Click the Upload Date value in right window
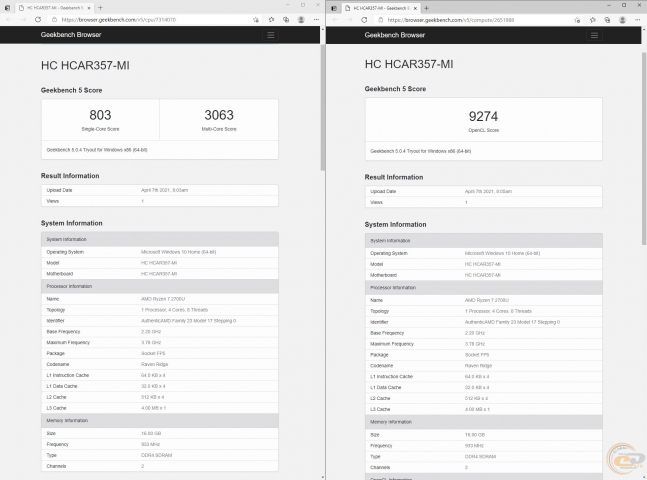Screen dimensions: 647x480 488,192
